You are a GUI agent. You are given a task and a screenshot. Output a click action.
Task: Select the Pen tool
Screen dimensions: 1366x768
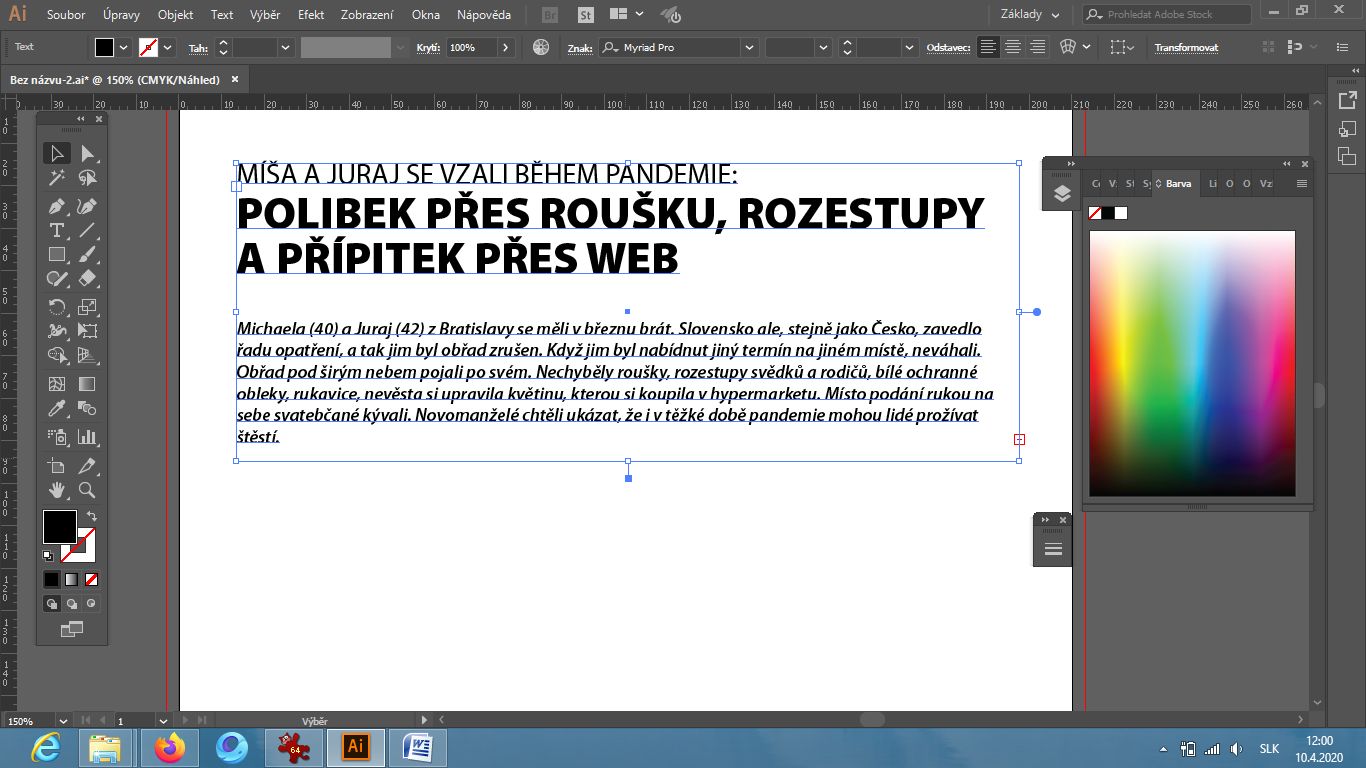[x=57, y=206]
